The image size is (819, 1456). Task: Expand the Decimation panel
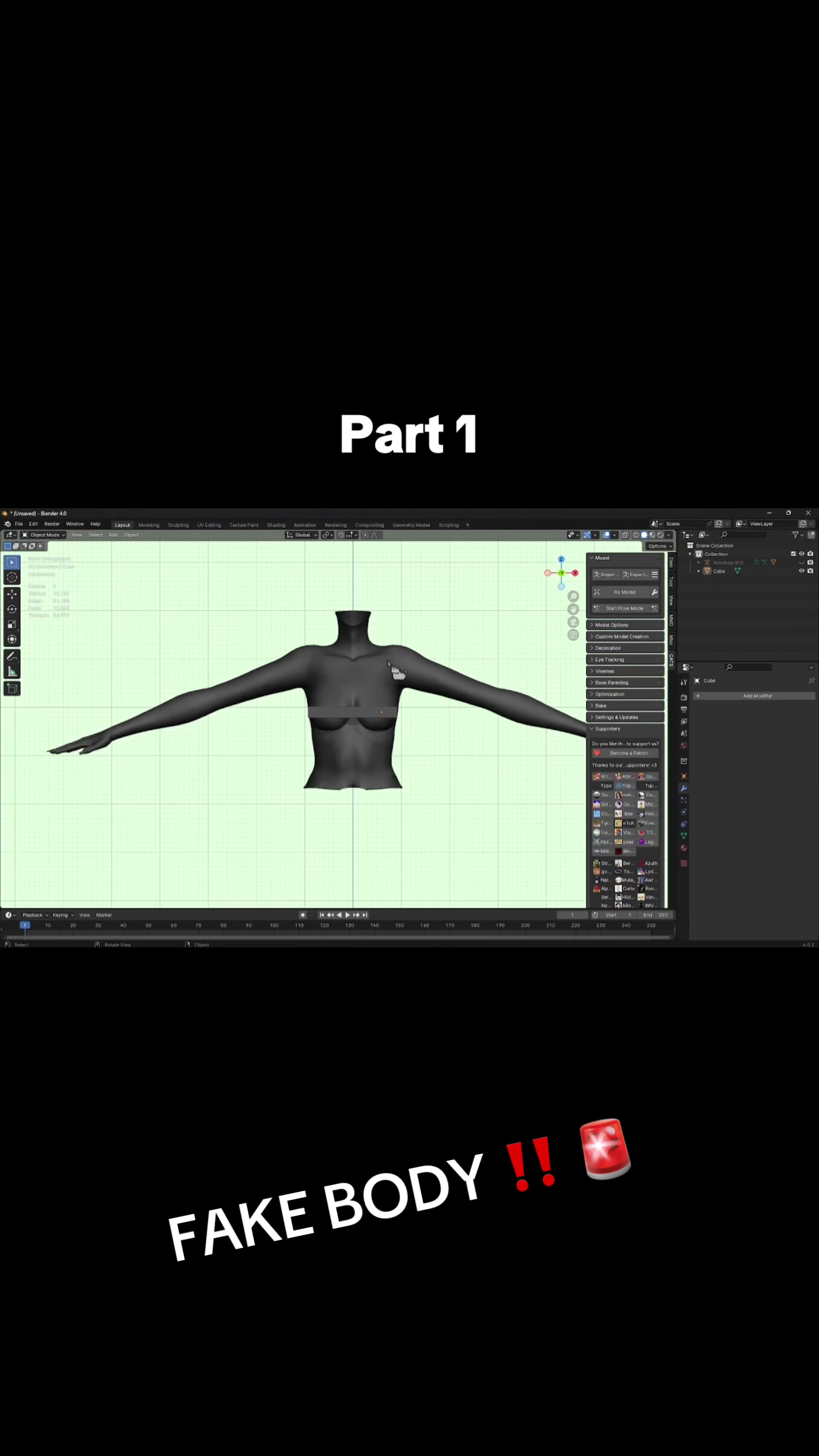click(625, 648)
